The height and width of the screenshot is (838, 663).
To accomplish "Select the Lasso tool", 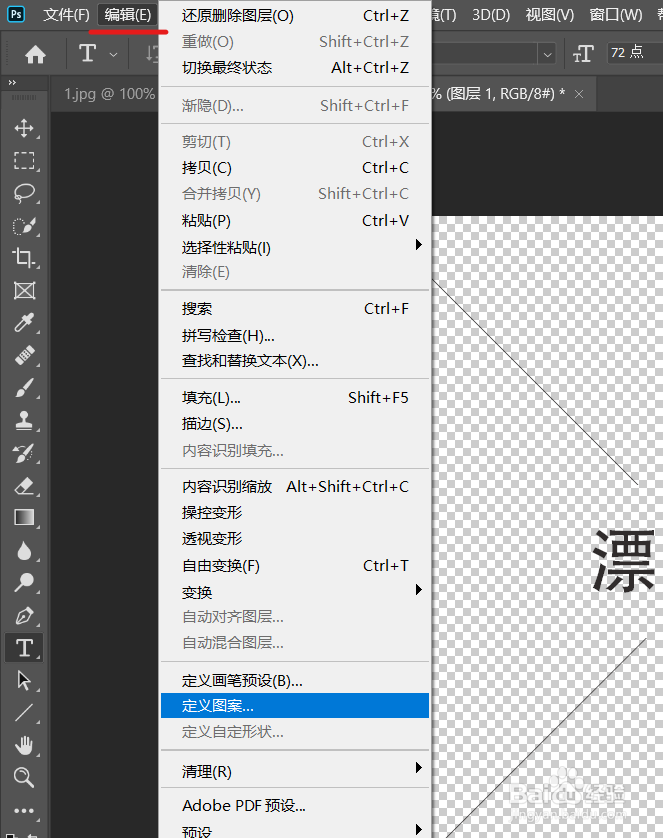I will [x=24, y=193].
